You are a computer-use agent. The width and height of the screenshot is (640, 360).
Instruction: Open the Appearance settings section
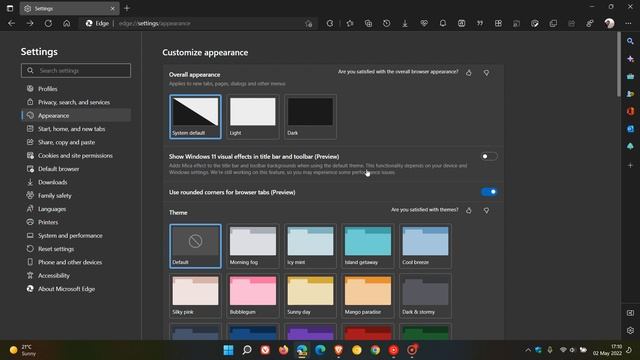76,116
